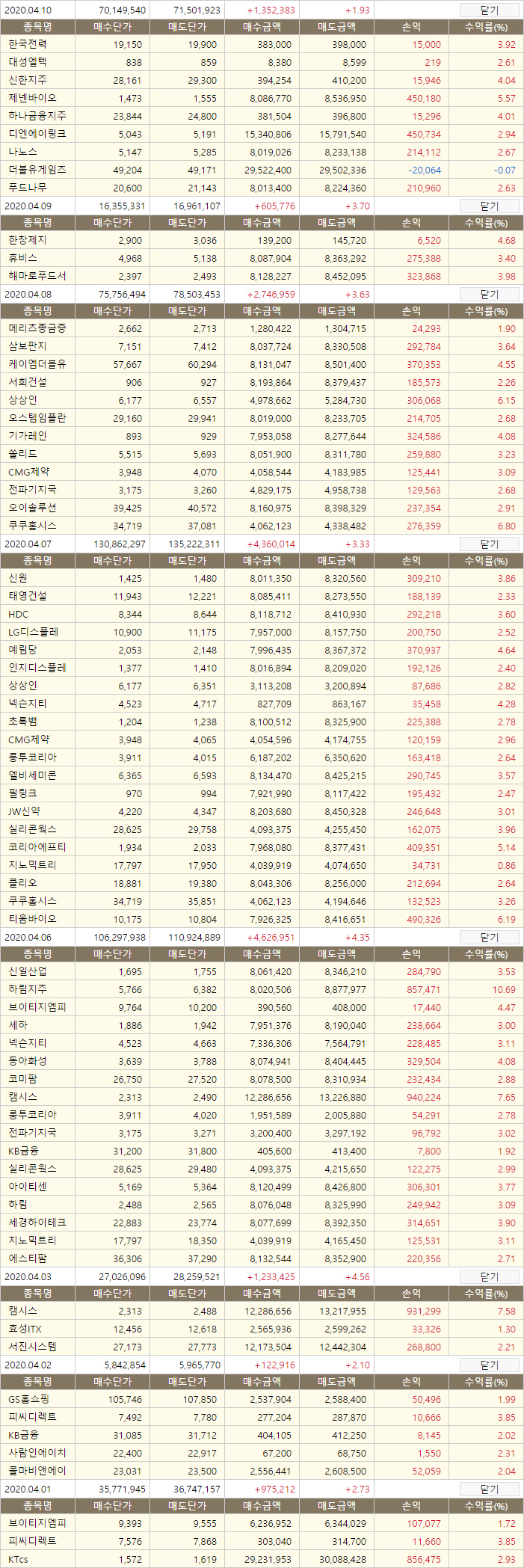
Task: Click 닫기 button for 2020.04.02 section
Action: [x=489, y=1365]
